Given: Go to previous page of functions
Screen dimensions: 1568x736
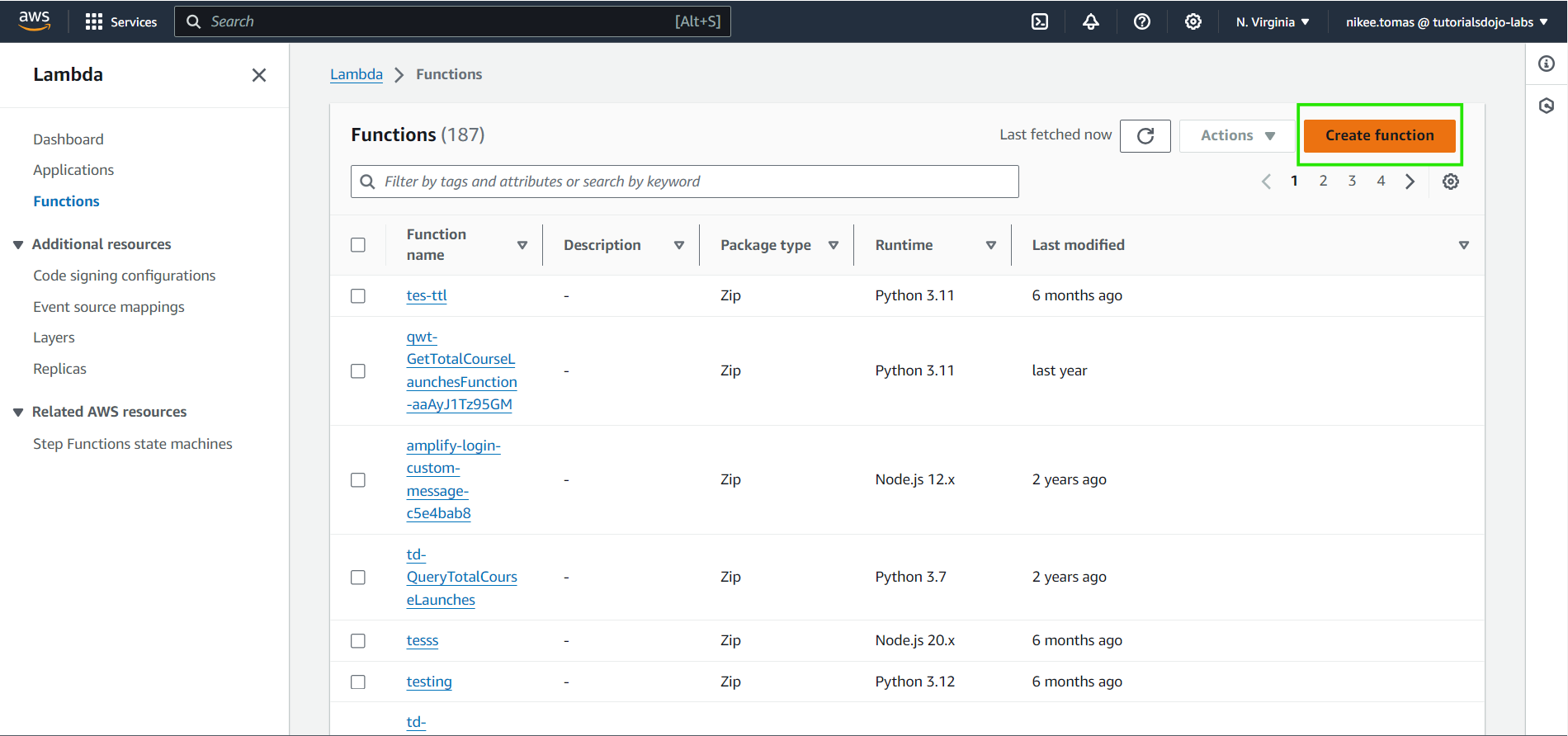Looking at the screenshot, I should pyautogui.click(x=1266, y=182).
